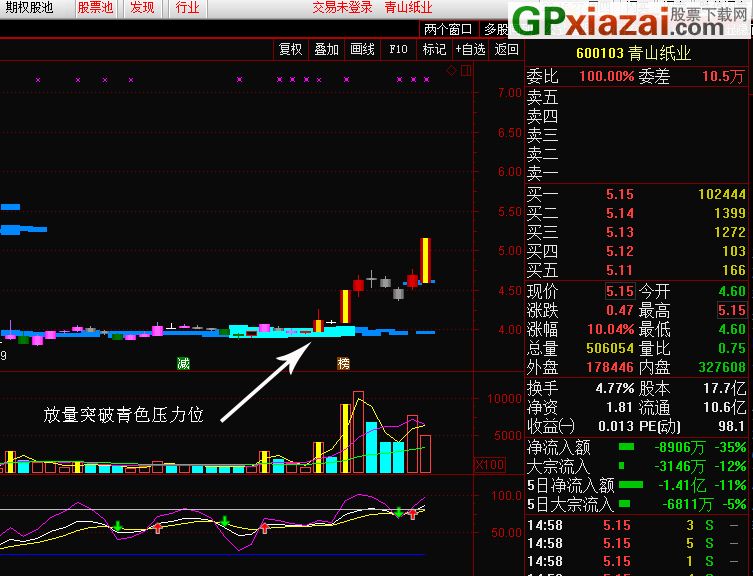This screenshot has height=576, width=753.
Task: Click the 10000 volume axis label
Action: click(x=504, y=399)
